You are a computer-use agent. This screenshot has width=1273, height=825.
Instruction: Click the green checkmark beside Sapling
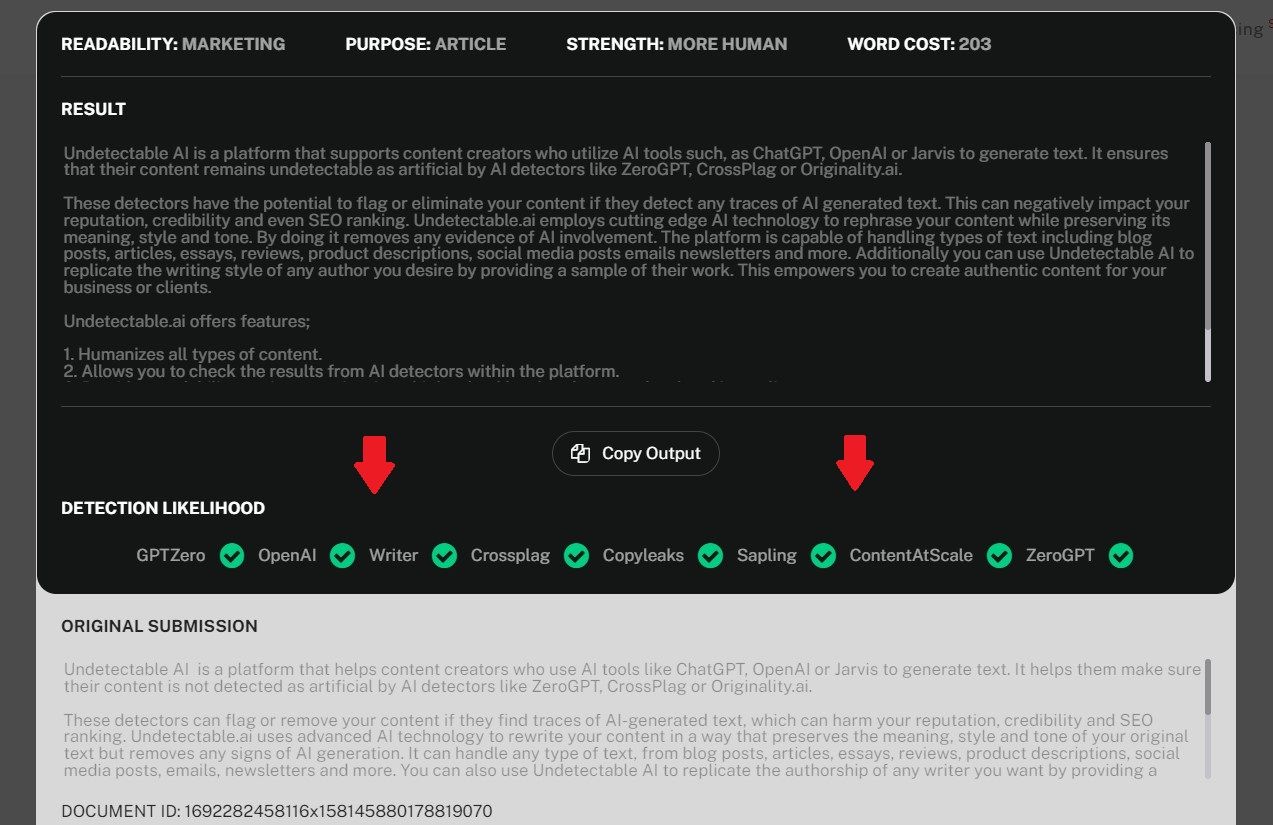point(824,555)
